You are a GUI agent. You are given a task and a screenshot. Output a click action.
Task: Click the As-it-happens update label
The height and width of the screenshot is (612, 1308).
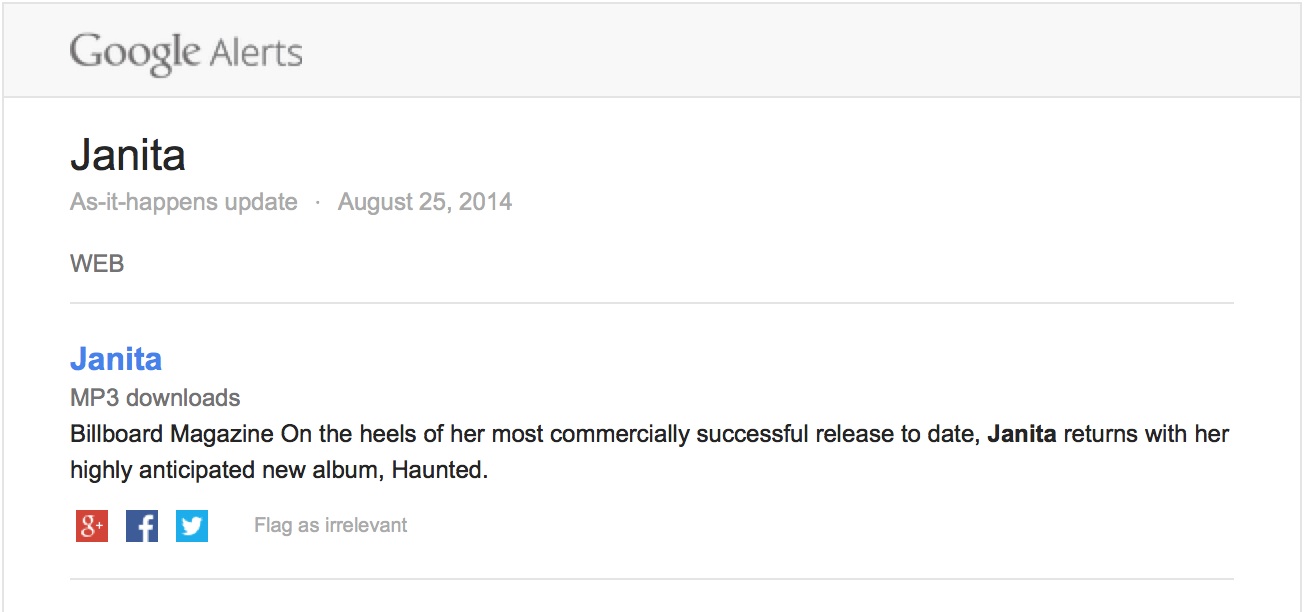[183, 202]
